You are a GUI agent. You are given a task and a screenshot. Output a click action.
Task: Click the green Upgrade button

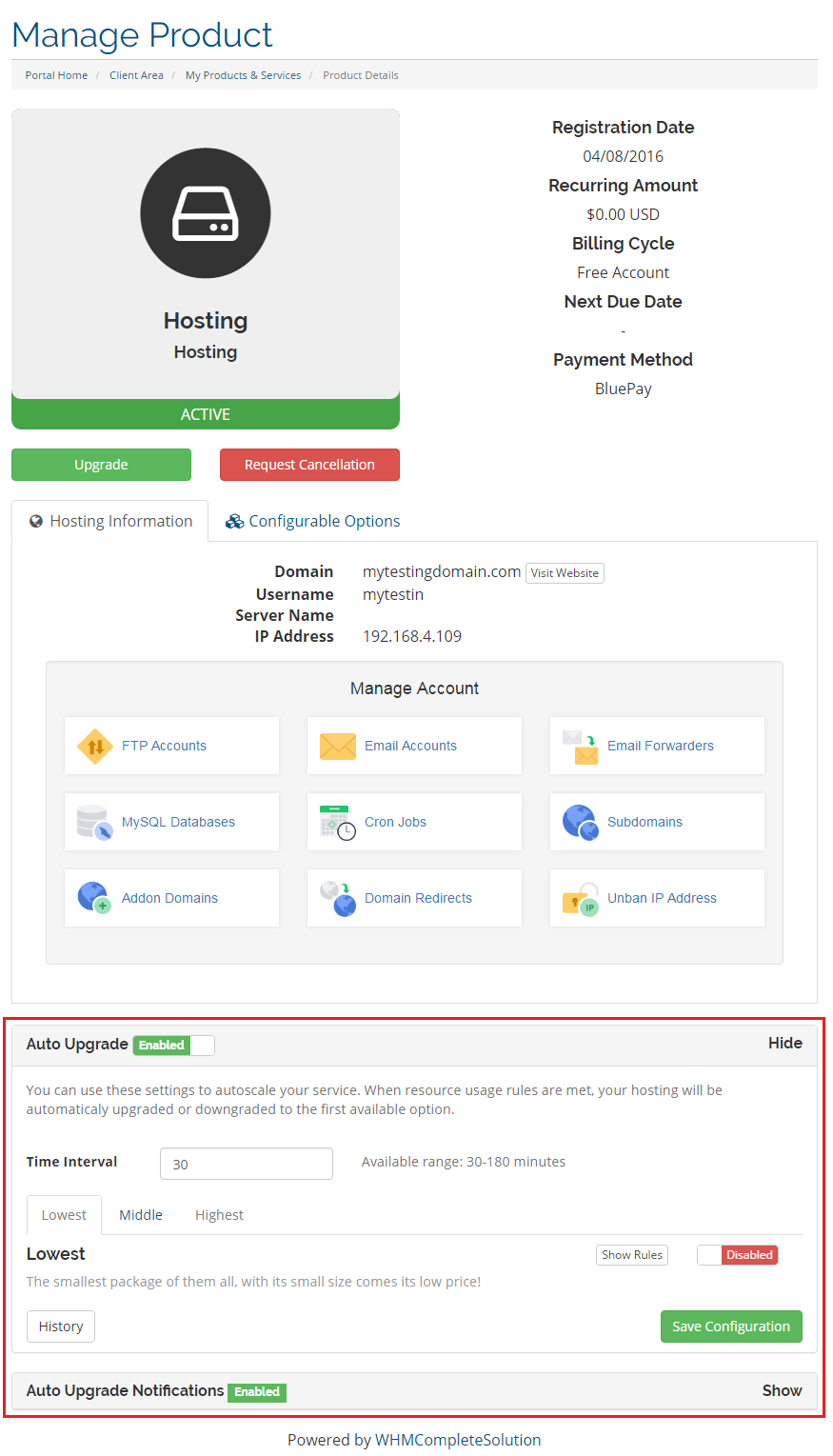click(x=101, y=465)
